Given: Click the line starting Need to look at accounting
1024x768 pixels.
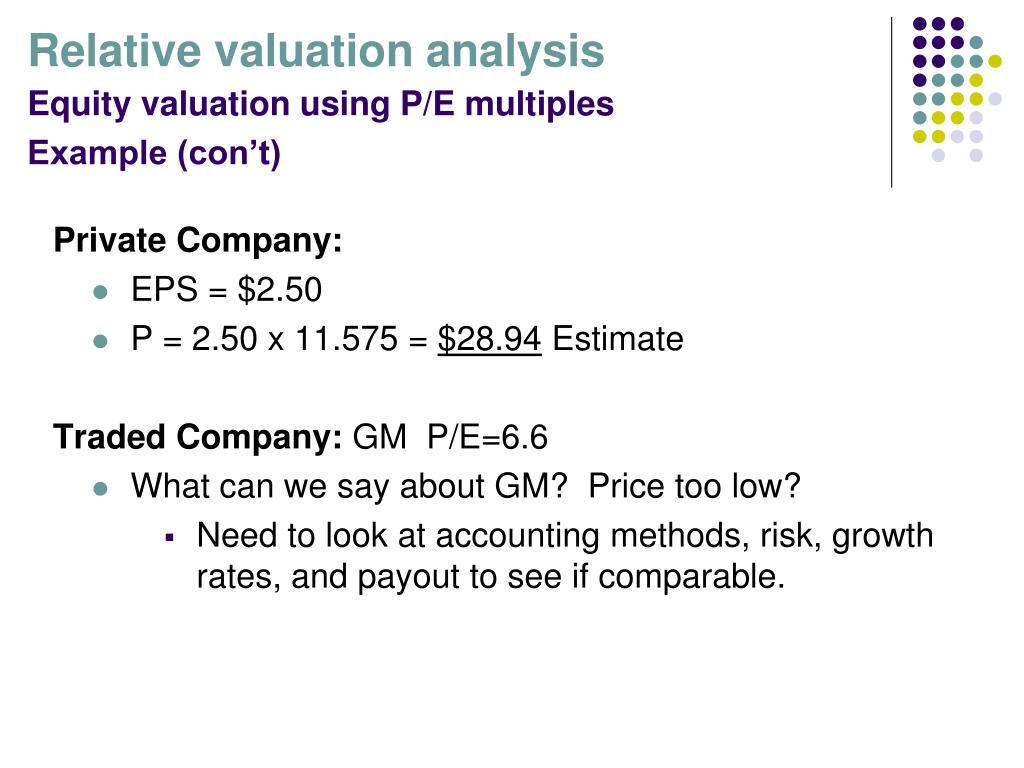Looking at the screenshot, I should (564, 536).
